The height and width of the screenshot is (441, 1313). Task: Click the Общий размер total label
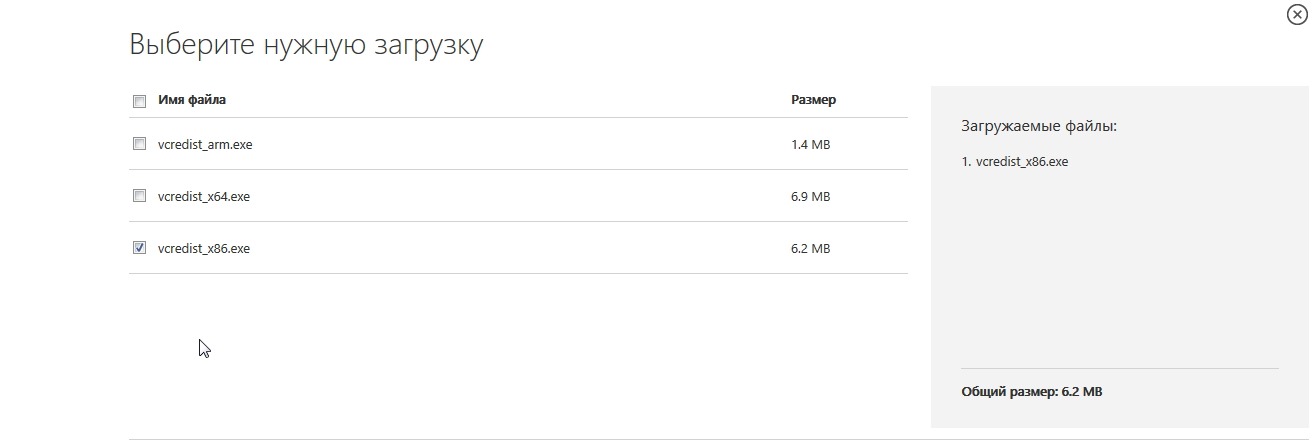1031,392
